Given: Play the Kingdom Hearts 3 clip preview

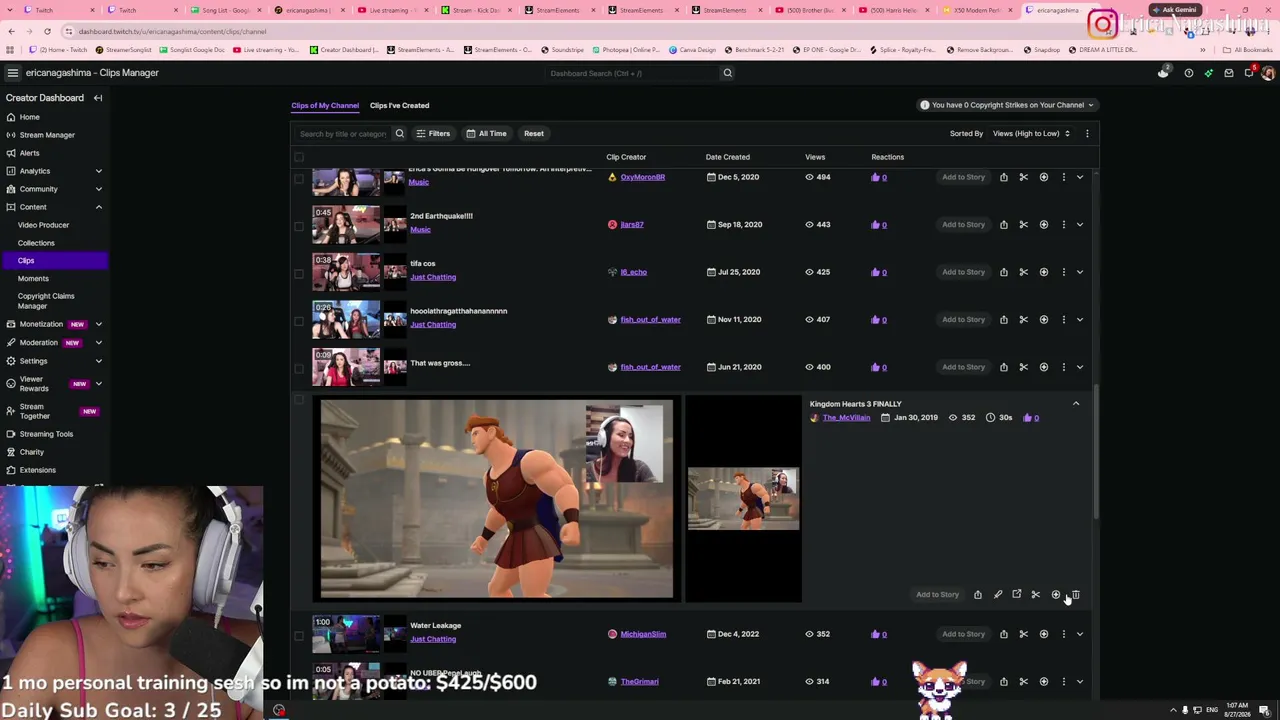Looking at the screenshot, I should click(497, 499).
